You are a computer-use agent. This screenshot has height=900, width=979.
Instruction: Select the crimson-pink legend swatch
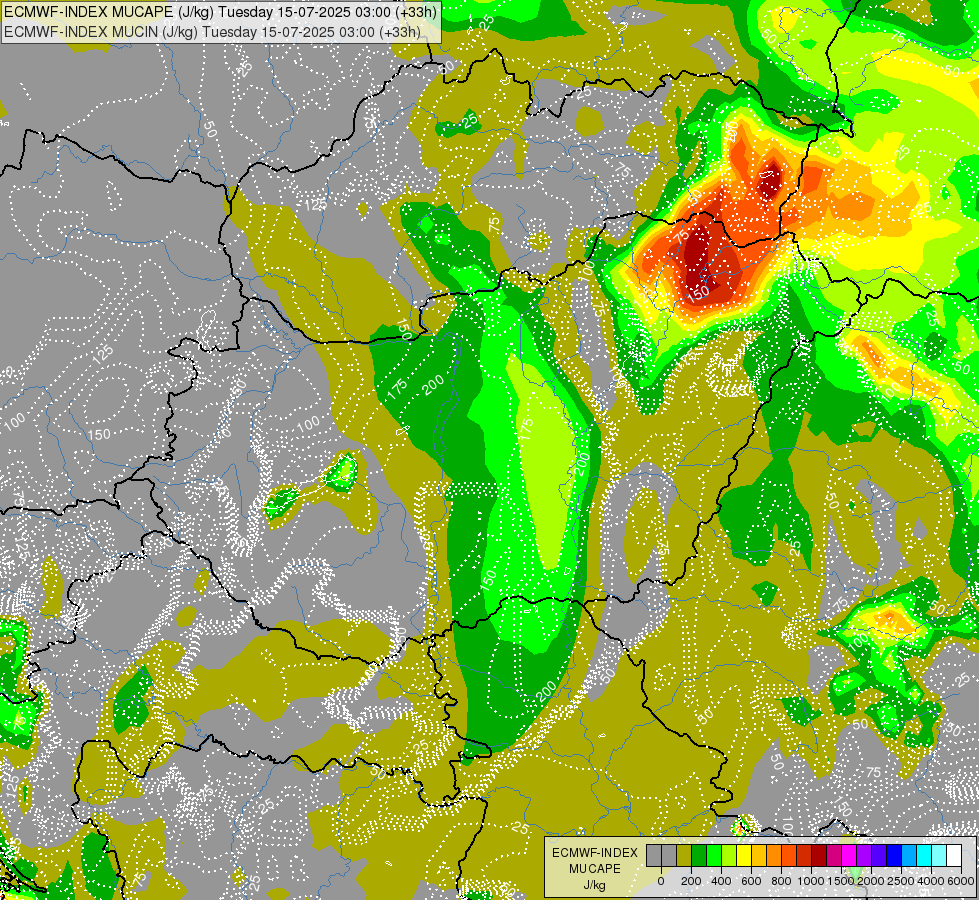(835, 855)
